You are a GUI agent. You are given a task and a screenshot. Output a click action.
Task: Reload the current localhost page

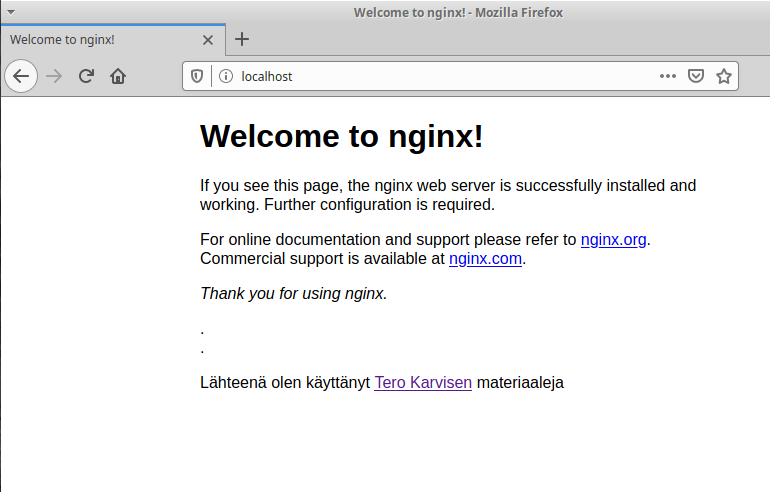point(86,76)
